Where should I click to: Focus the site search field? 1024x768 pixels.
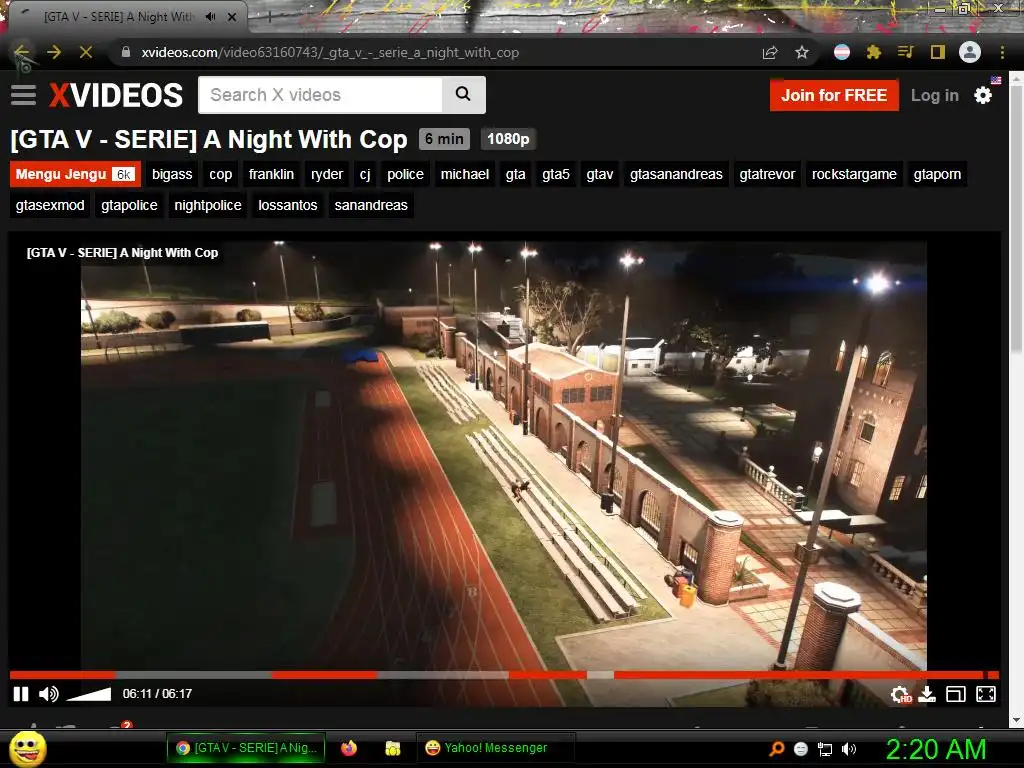(x=320, y=95)
